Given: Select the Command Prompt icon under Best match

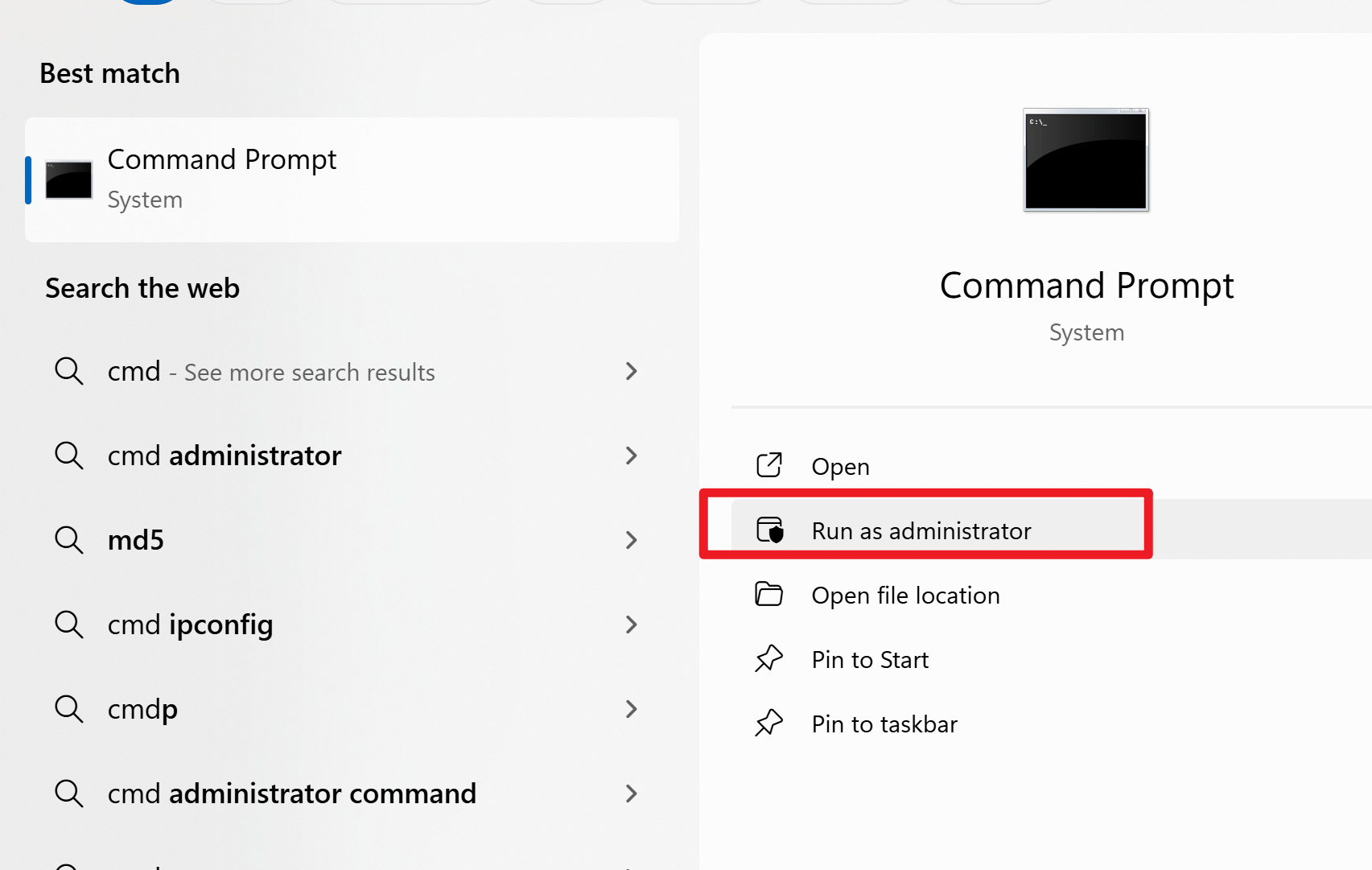Looking at the screenshot, I should [68, 179].
